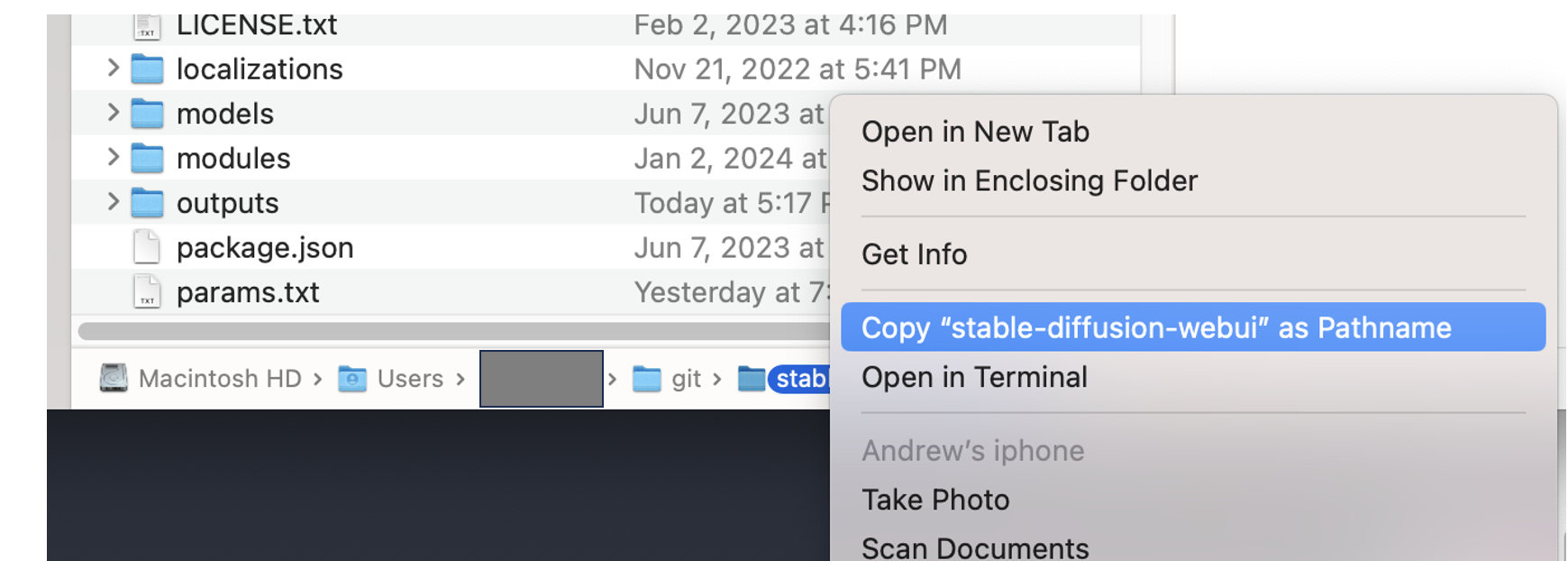Click the git folder icon in path bar
This screenshot has width=1568, height=561.
646,379
